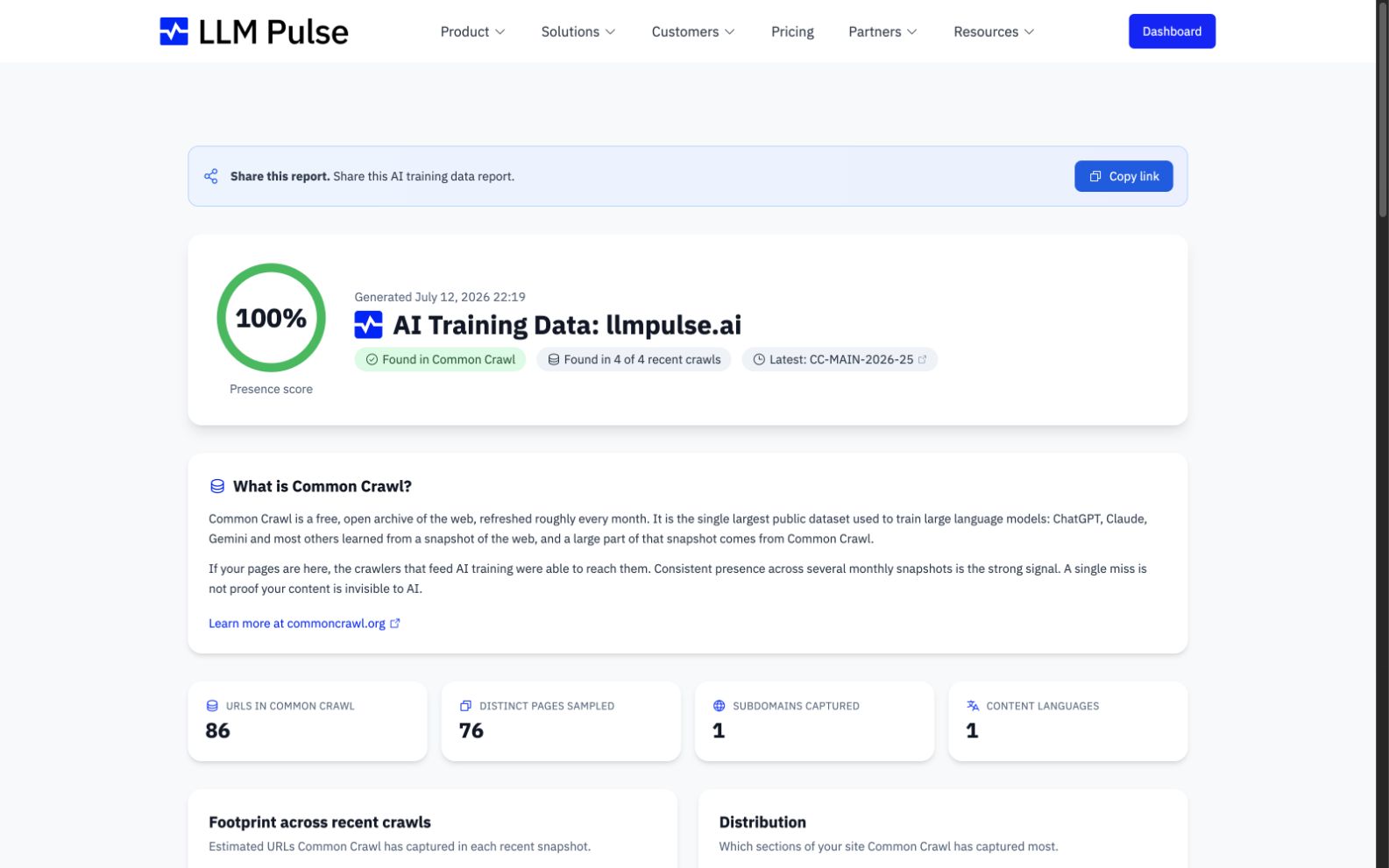Image resolution: width=1389 pixels, height=868 pixels.
Task: Expand the Customers menu chevron
Action: [730, 32]
